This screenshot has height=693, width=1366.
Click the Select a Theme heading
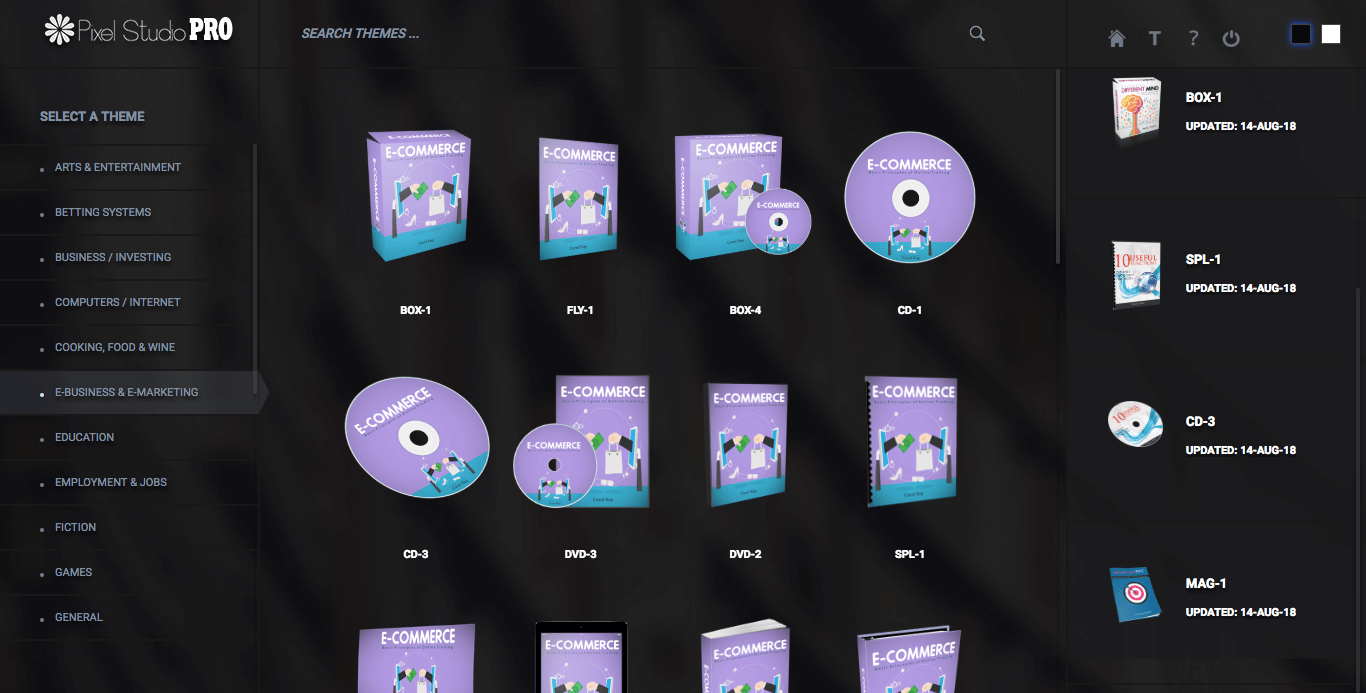92,116
